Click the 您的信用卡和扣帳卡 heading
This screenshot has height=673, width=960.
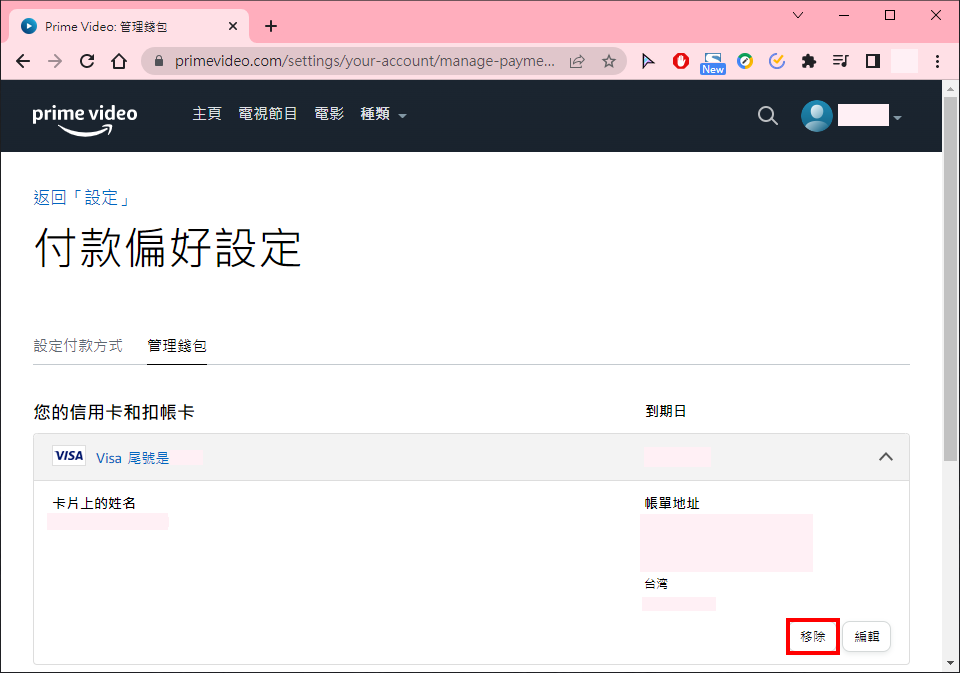(x=114, y=412)
